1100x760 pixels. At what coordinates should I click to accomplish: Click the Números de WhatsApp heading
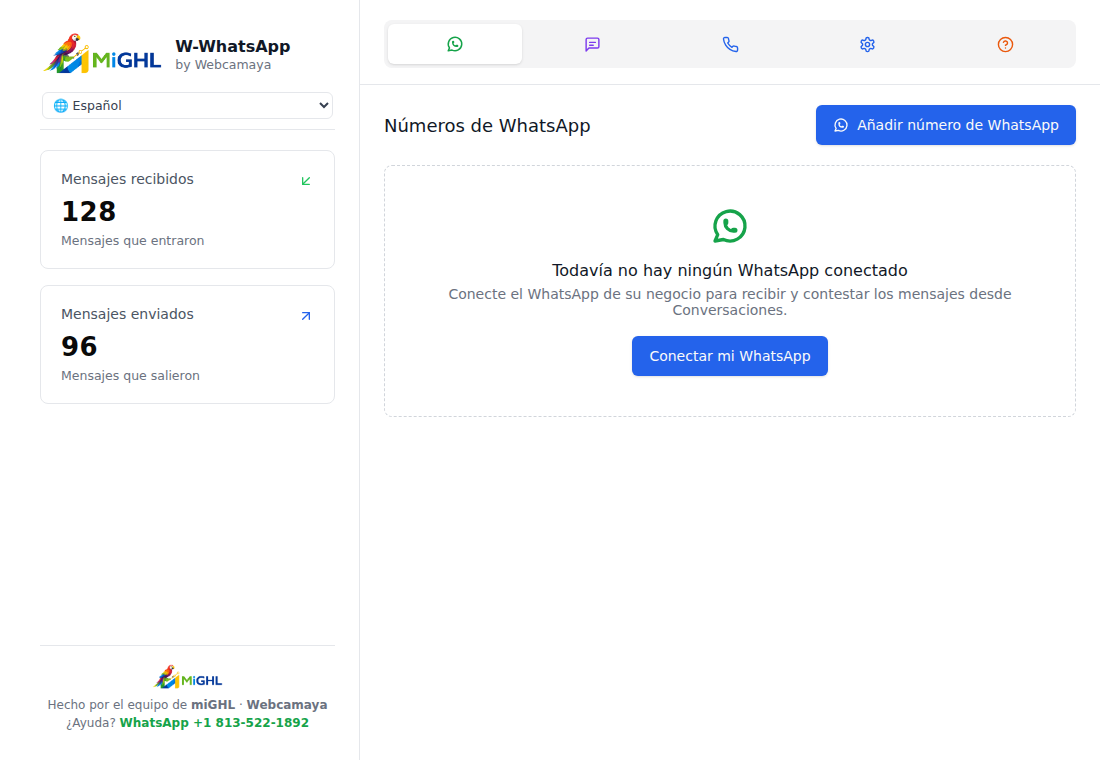(487, 126)
